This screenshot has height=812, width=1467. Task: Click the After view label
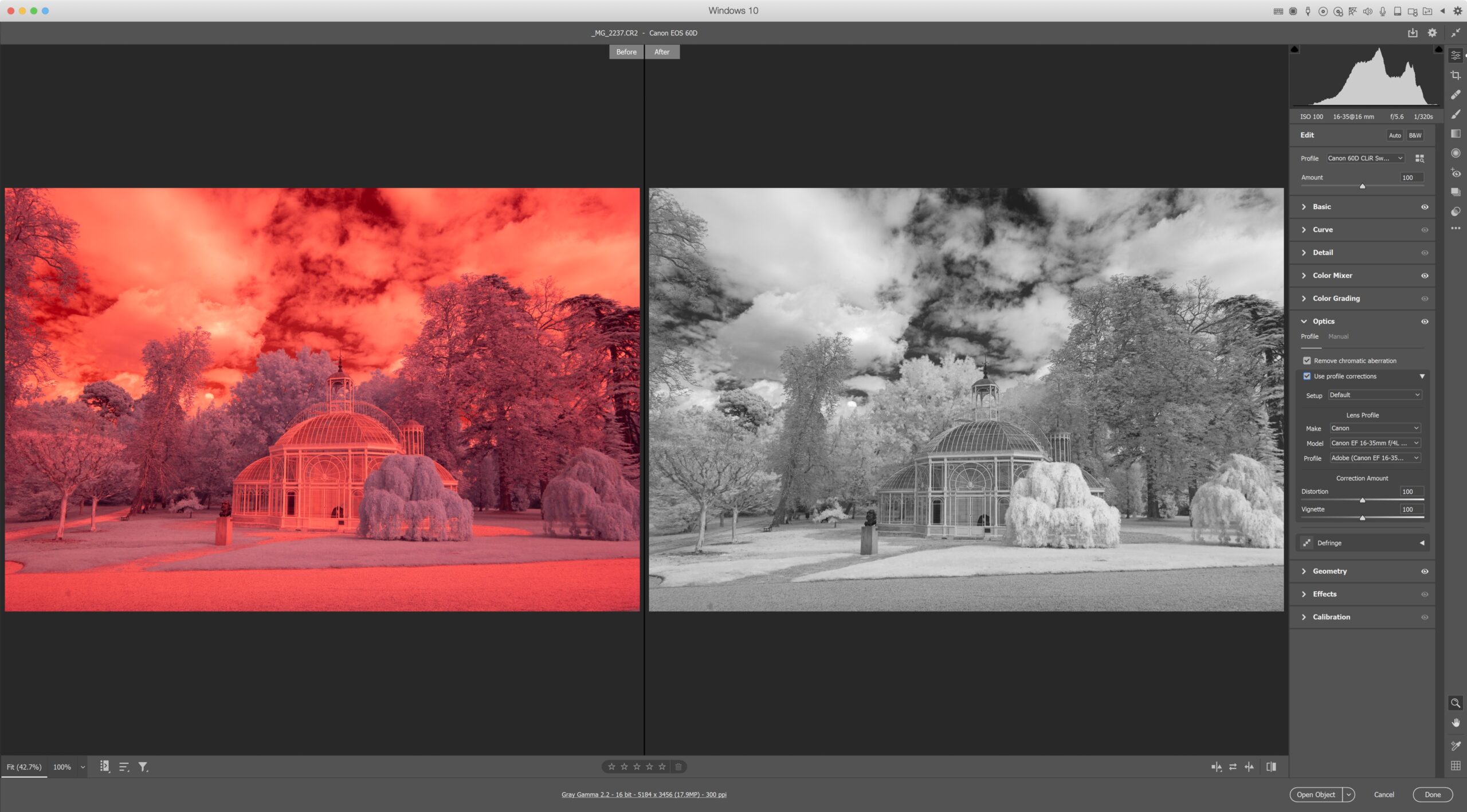[x=662, y=52]
